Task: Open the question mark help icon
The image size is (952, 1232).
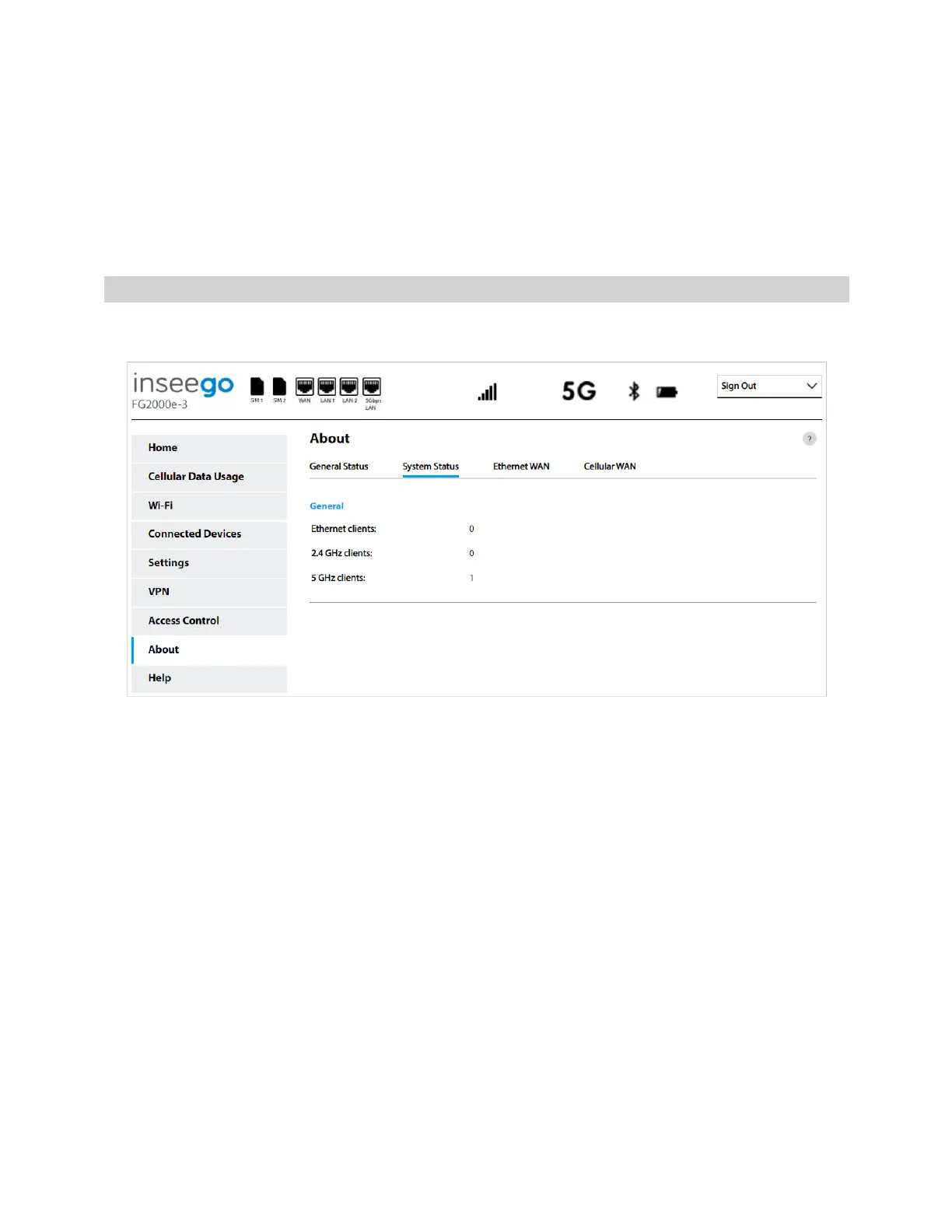Action: click(x=809, y=439)
